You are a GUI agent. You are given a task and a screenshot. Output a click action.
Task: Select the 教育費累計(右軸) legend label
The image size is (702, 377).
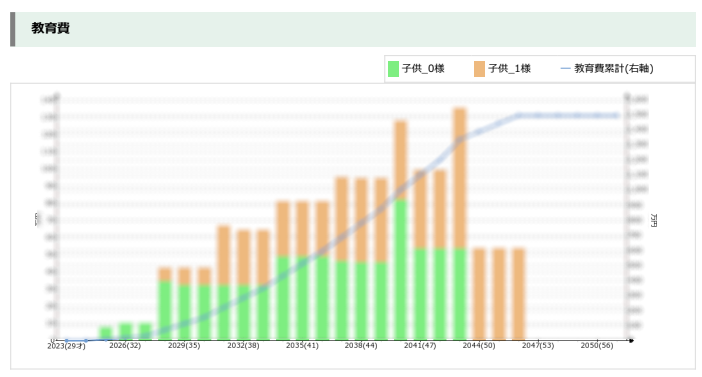click(614, 69)
